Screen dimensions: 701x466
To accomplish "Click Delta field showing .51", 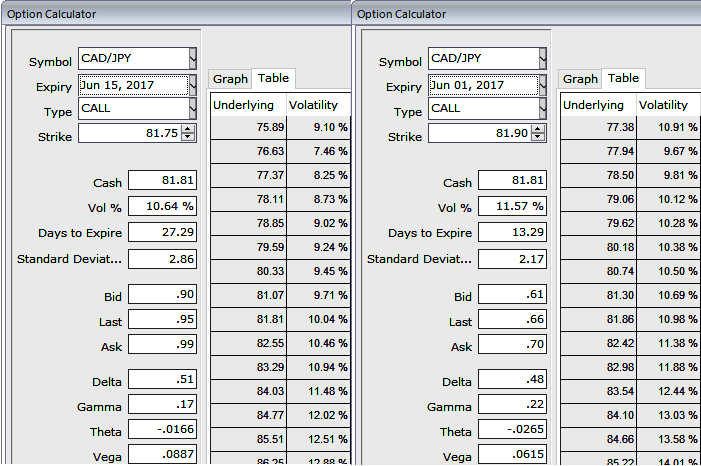I will pyautogui.click(x=162, y=379).
